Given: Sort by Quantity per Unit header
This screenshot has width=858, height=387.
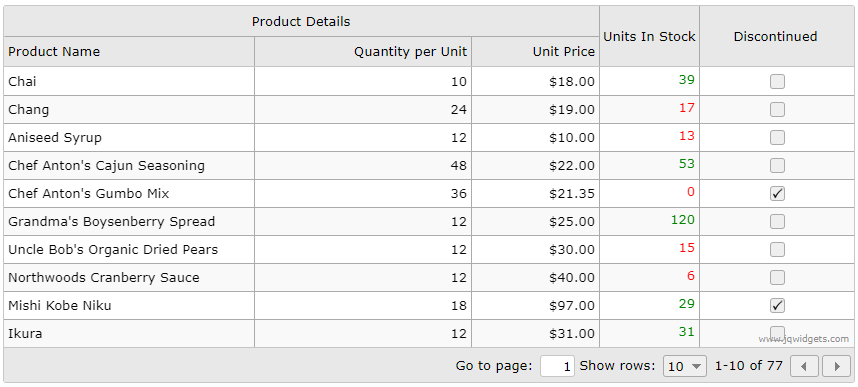Looking at the screenshot, I should coord(363,52).
